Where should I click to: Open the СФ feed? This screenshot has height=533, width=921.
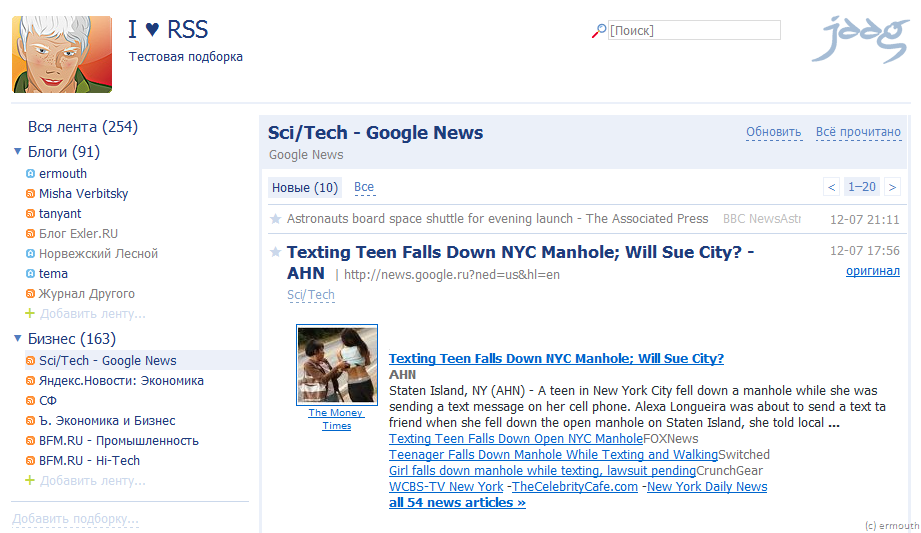tap(48, 400)
